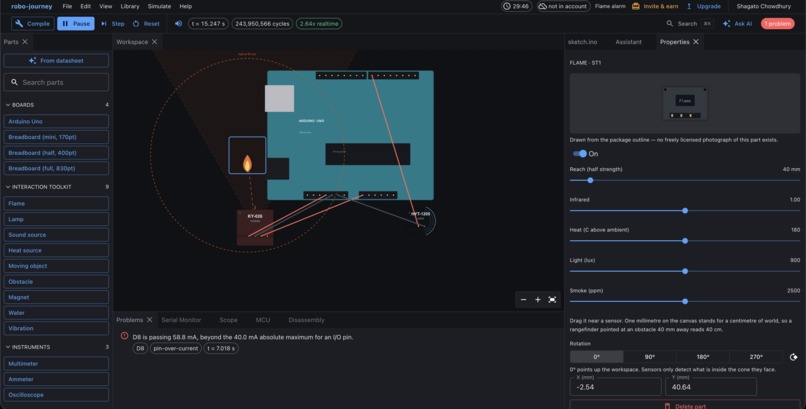806x409 pixels.
Task: Adjust the Infrared slider
Action: (685, 211)
